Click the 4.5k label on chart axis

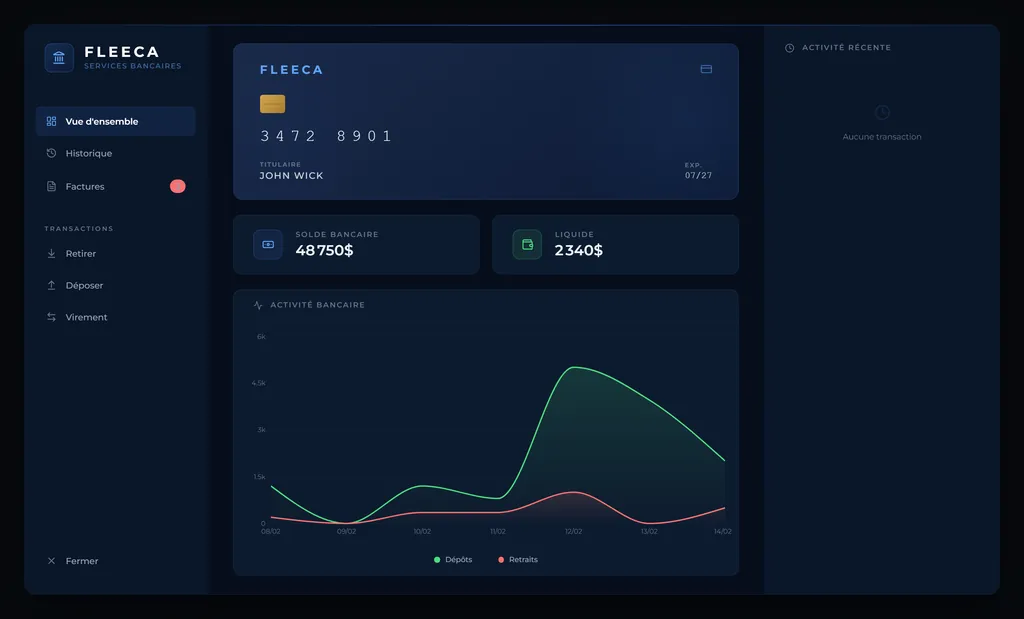[x=259, y=383]
